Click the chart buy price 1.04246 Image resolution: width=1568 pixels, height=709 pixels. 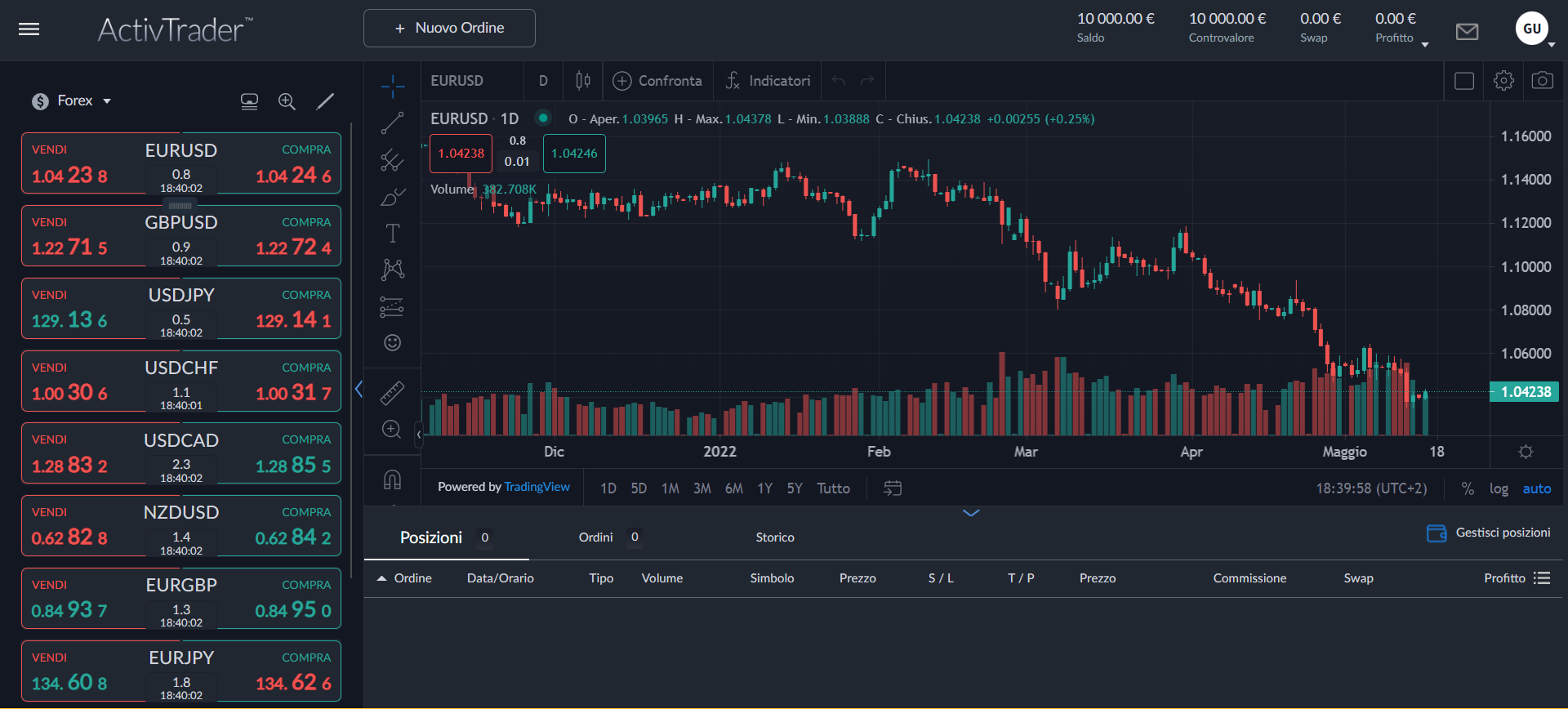tap(574, 154)
